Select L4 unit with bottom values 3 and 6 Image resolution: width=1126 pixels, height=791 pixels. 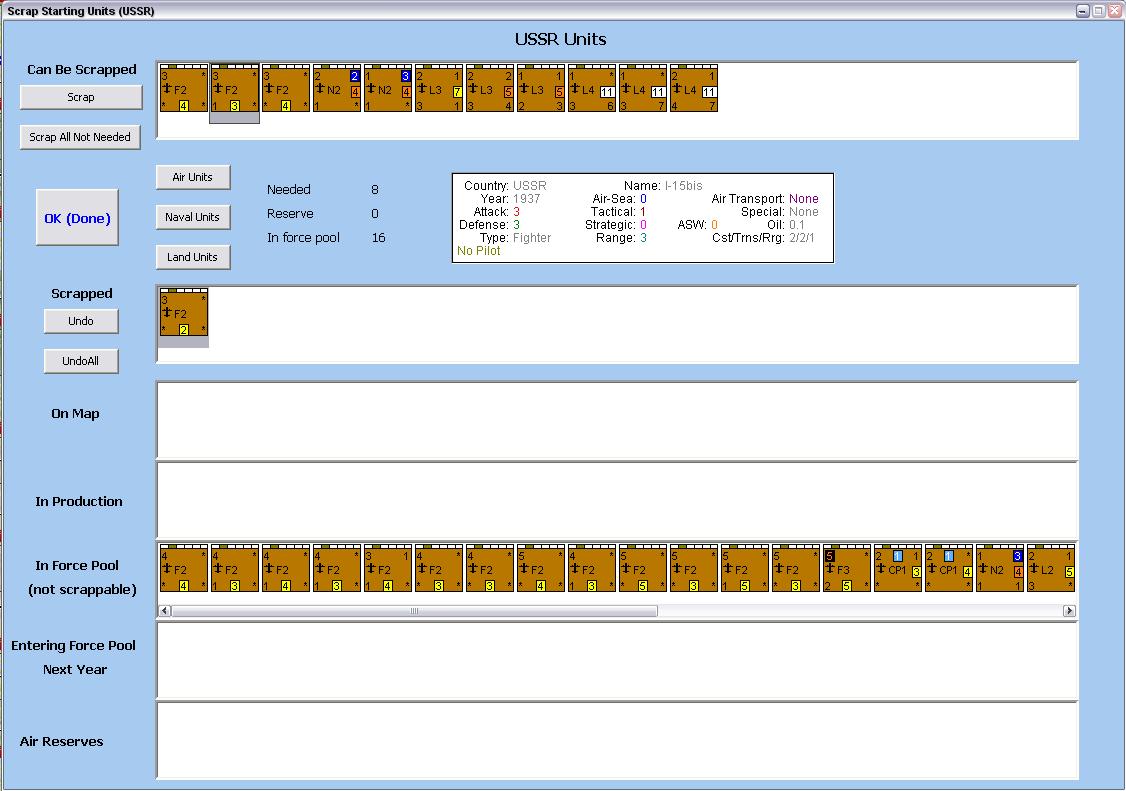(591, 88)
